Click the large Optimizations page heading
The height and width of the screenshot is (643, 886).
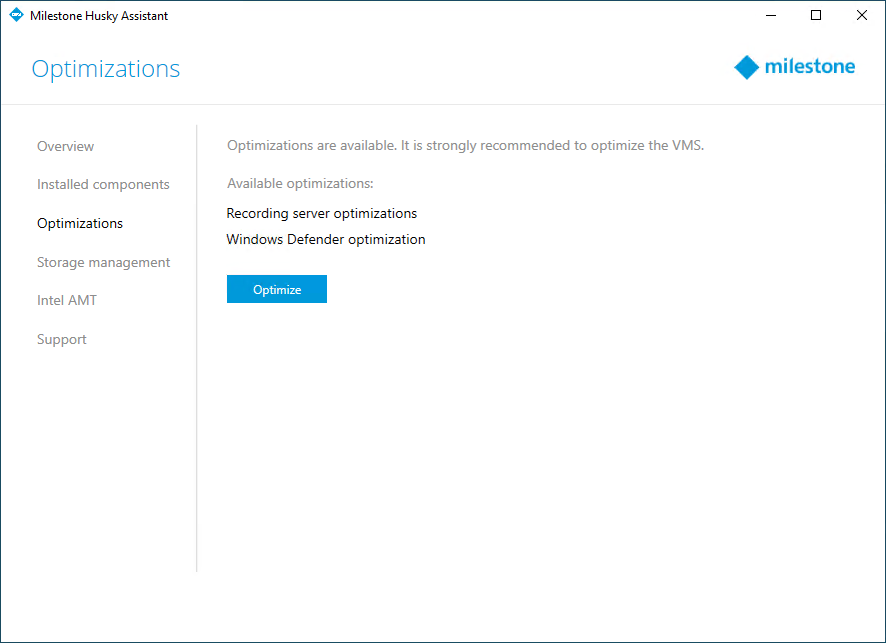(106, 69)
